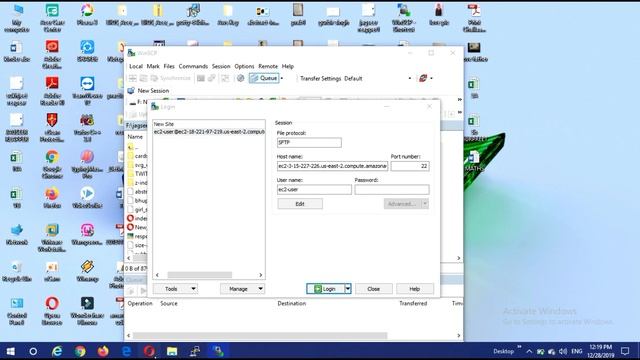The width and height of the screenshot is (640, 360).
Task: Select the New Session tab
Action: coord(148,91)
